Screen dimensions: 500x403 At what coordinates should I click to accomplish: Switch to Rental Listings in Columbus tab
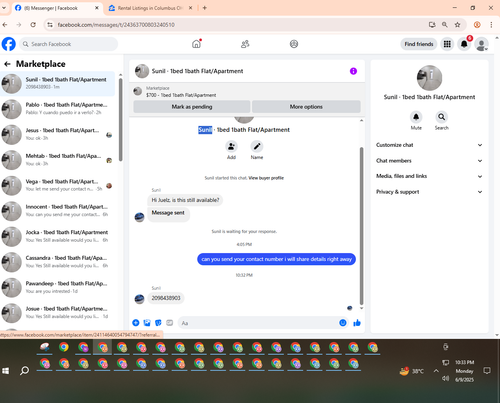(151, 8)
